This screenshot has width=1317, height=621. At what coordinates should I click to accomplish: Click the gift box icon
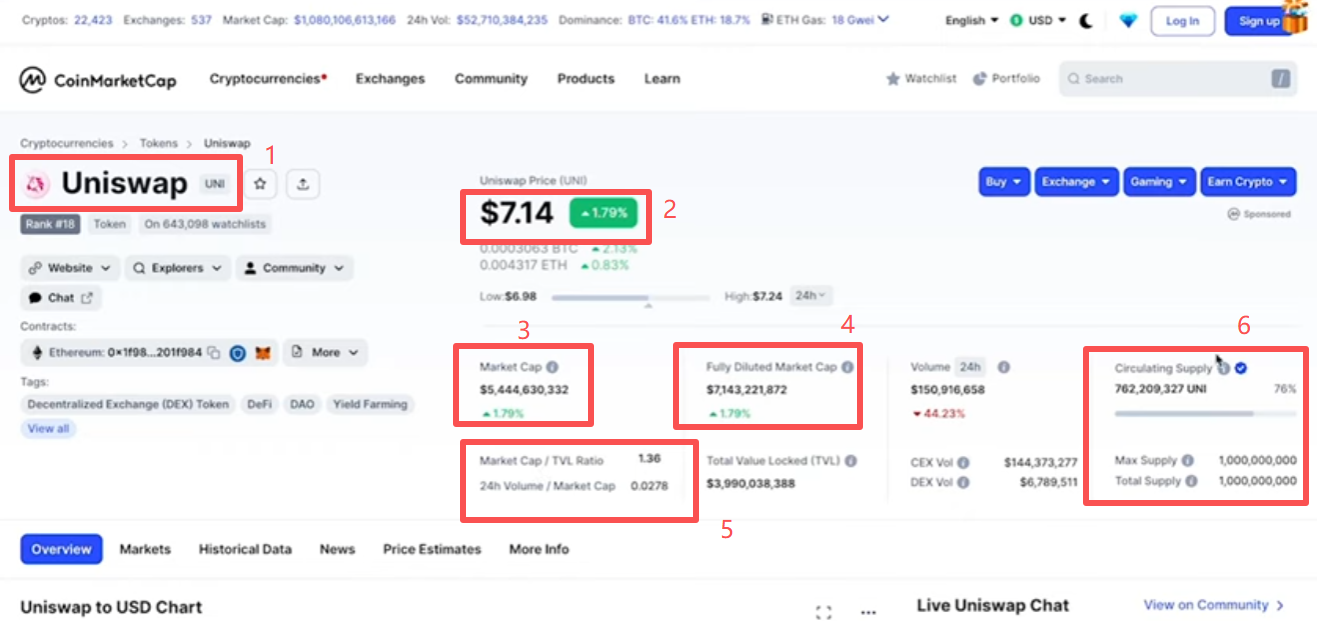1295,16
